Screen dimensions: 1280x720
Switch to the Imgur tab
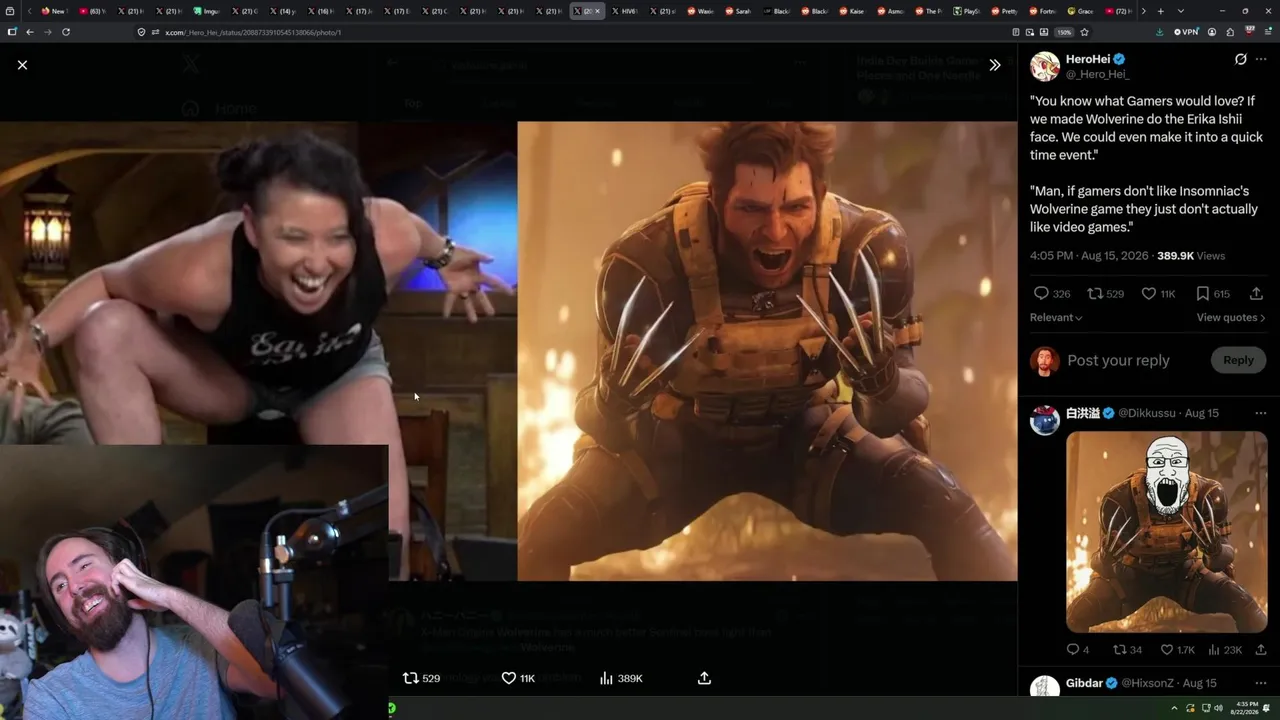tap(207, 11)
